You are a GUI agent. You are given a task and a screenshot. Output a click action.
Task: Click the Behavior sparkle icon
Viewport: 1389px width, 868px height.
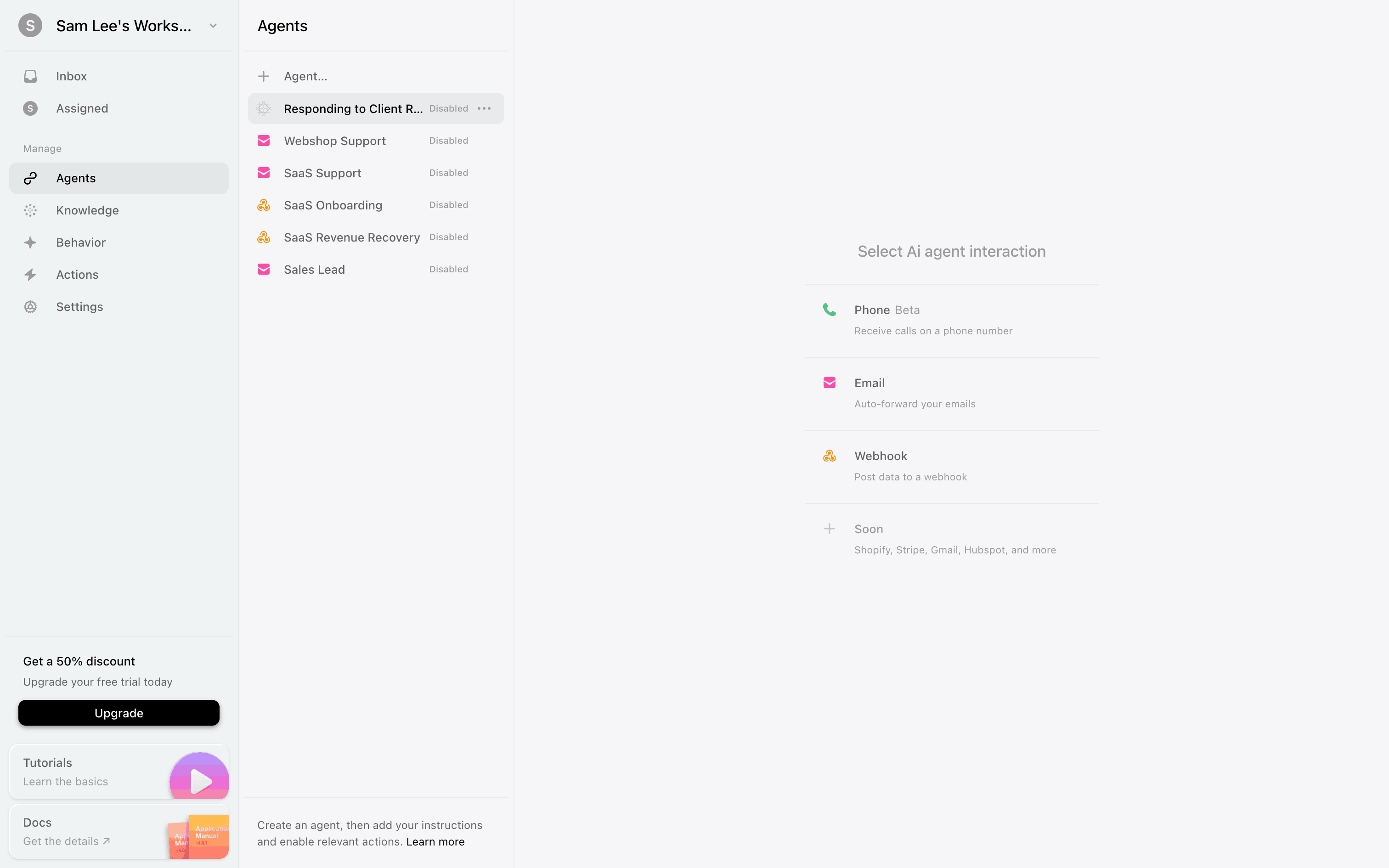30,243
